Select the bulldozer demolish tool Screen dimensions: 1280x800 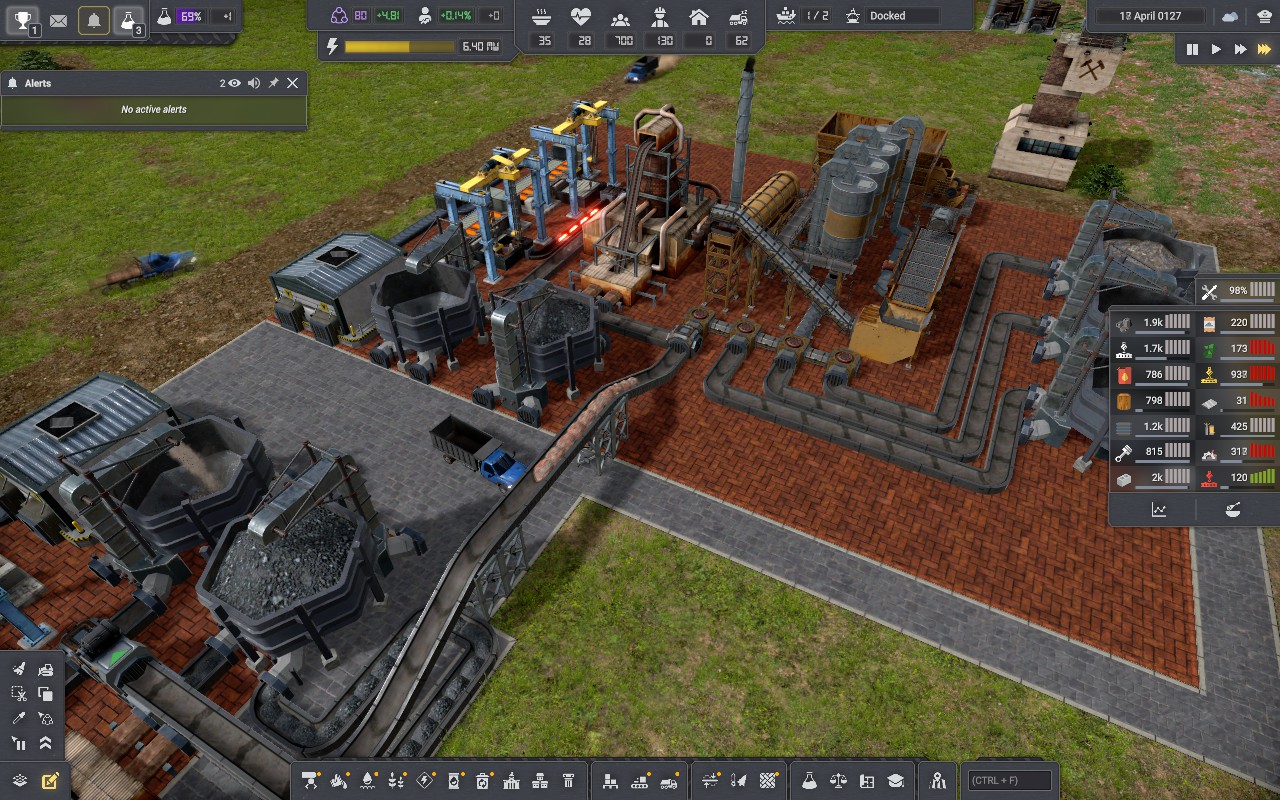pos(45,670)
